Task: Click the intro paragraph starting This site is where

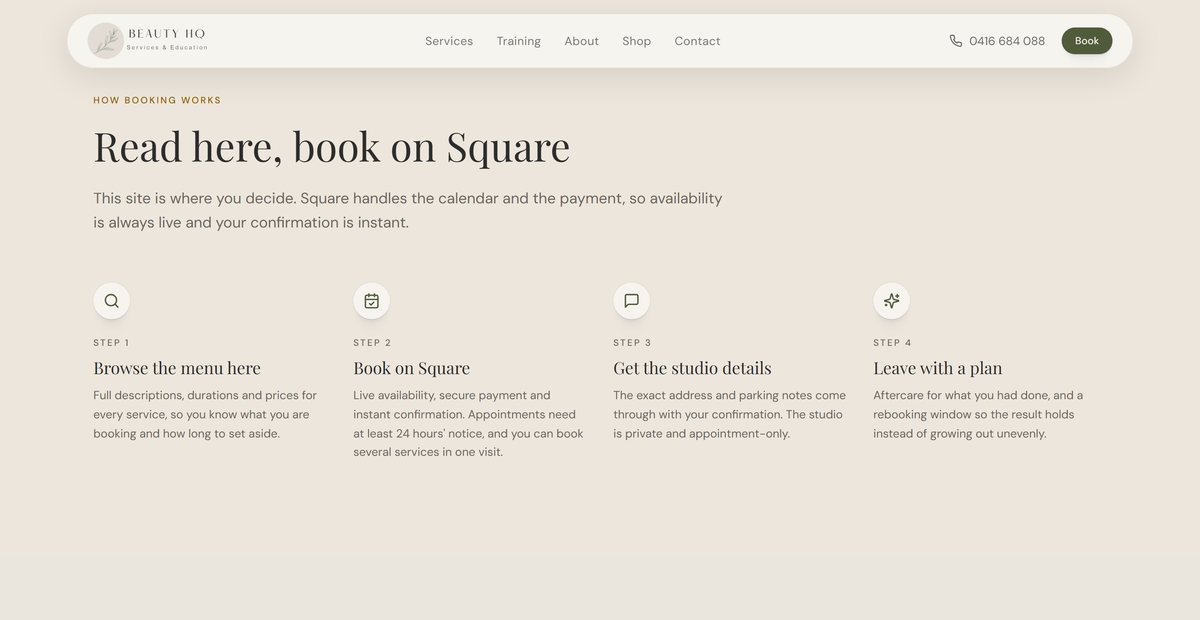Action: point(408,210)
